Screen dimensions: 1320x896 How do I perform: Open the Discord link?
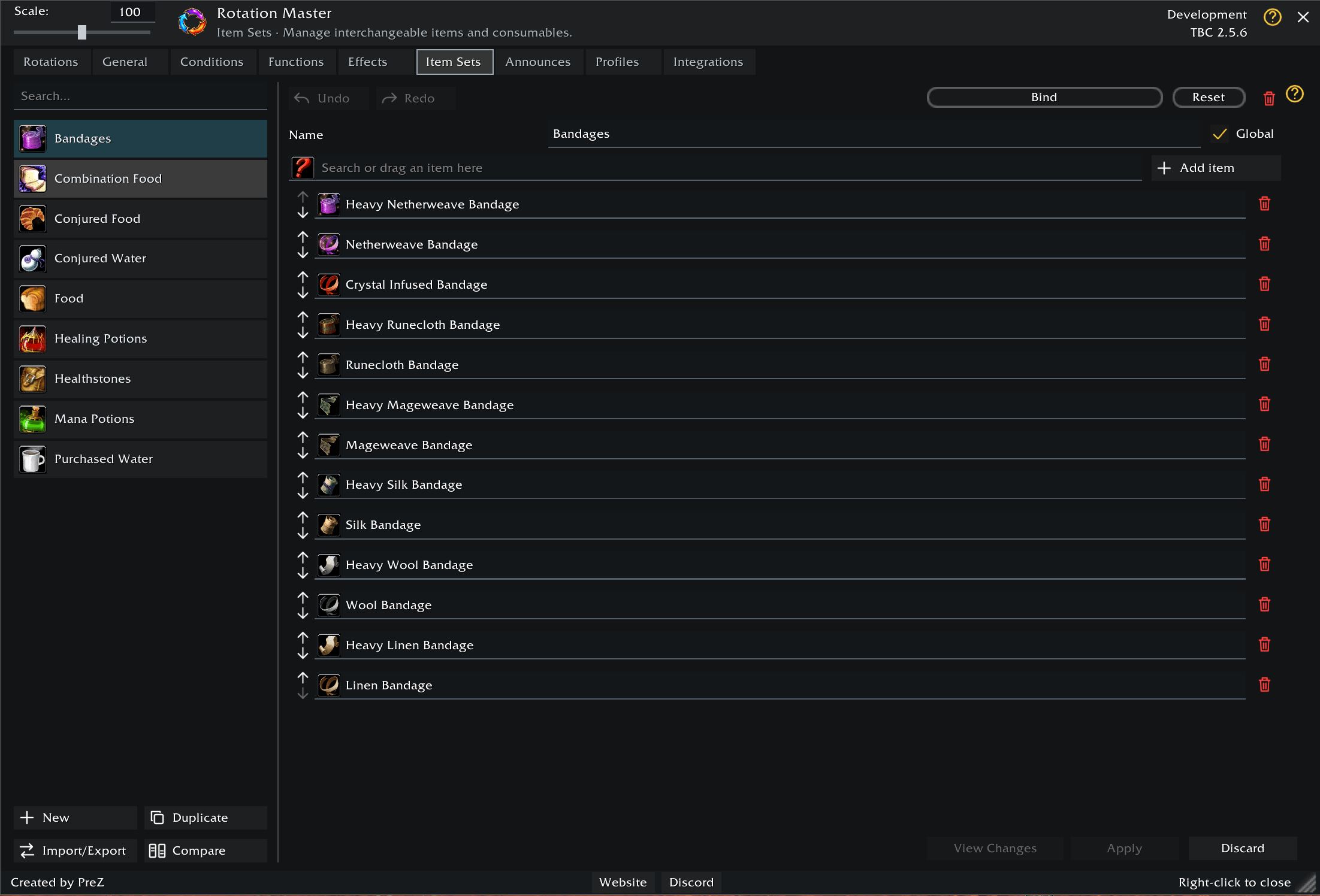691,882
